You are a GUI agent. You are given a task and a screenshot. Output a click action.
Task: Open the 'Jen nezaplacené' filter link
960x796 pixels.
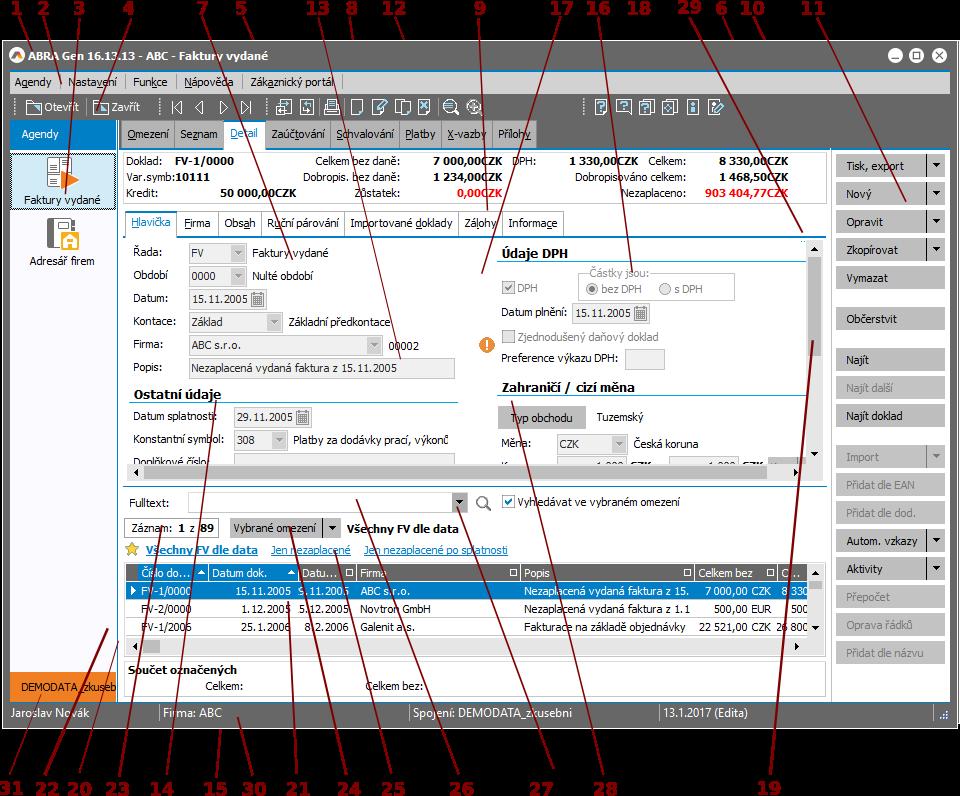(x=310, y=550)
